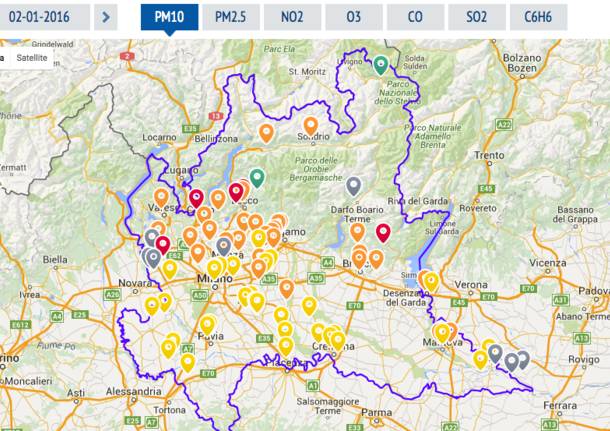
Task: Select the C6H6 benzene tab
Action: pos(538,17)
